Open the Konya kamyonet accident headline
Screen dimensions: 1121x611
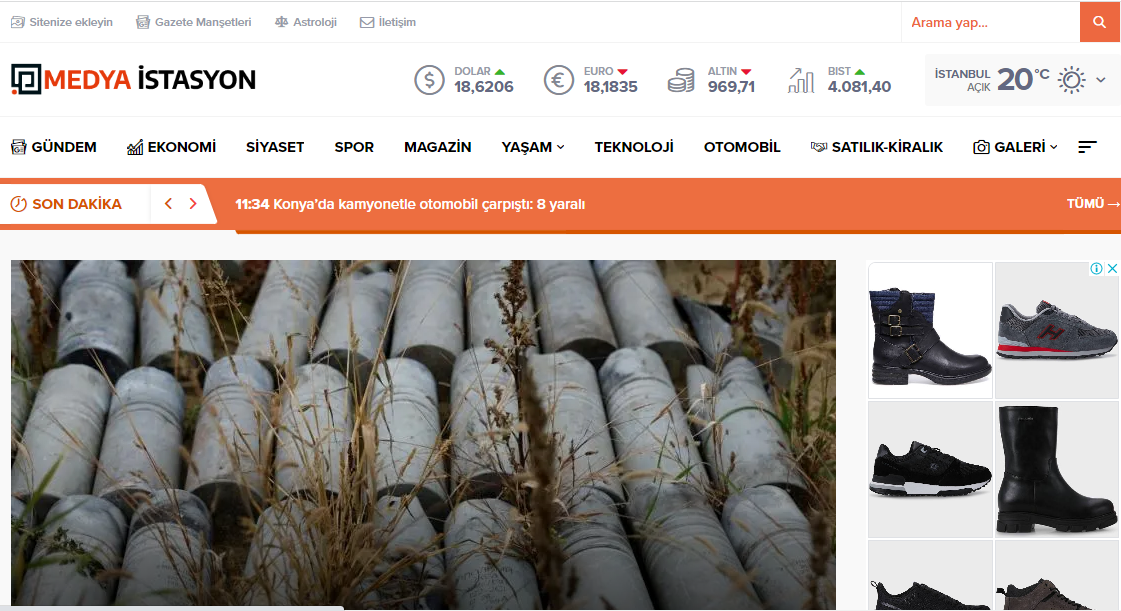[410, 204]
